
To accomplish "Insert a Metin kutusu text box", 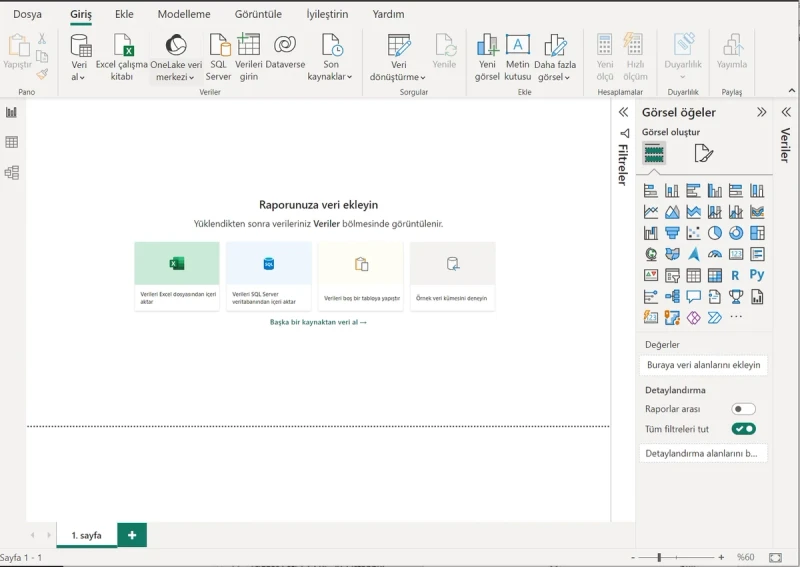I will click(x=517, y=57).
